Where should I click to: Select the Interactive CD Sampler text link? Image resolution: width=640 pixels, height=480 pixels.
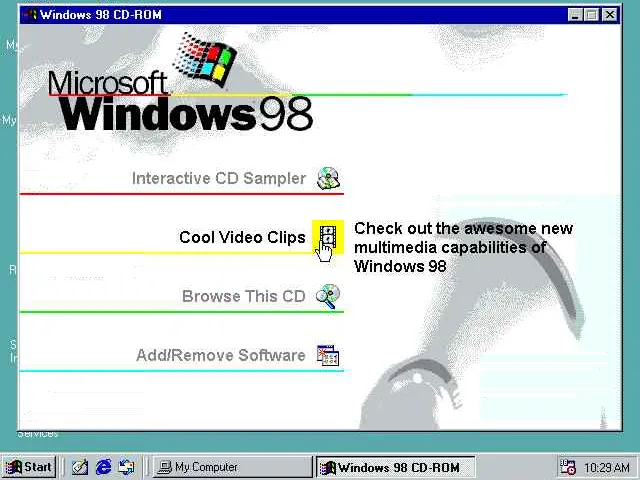[219, 179]
